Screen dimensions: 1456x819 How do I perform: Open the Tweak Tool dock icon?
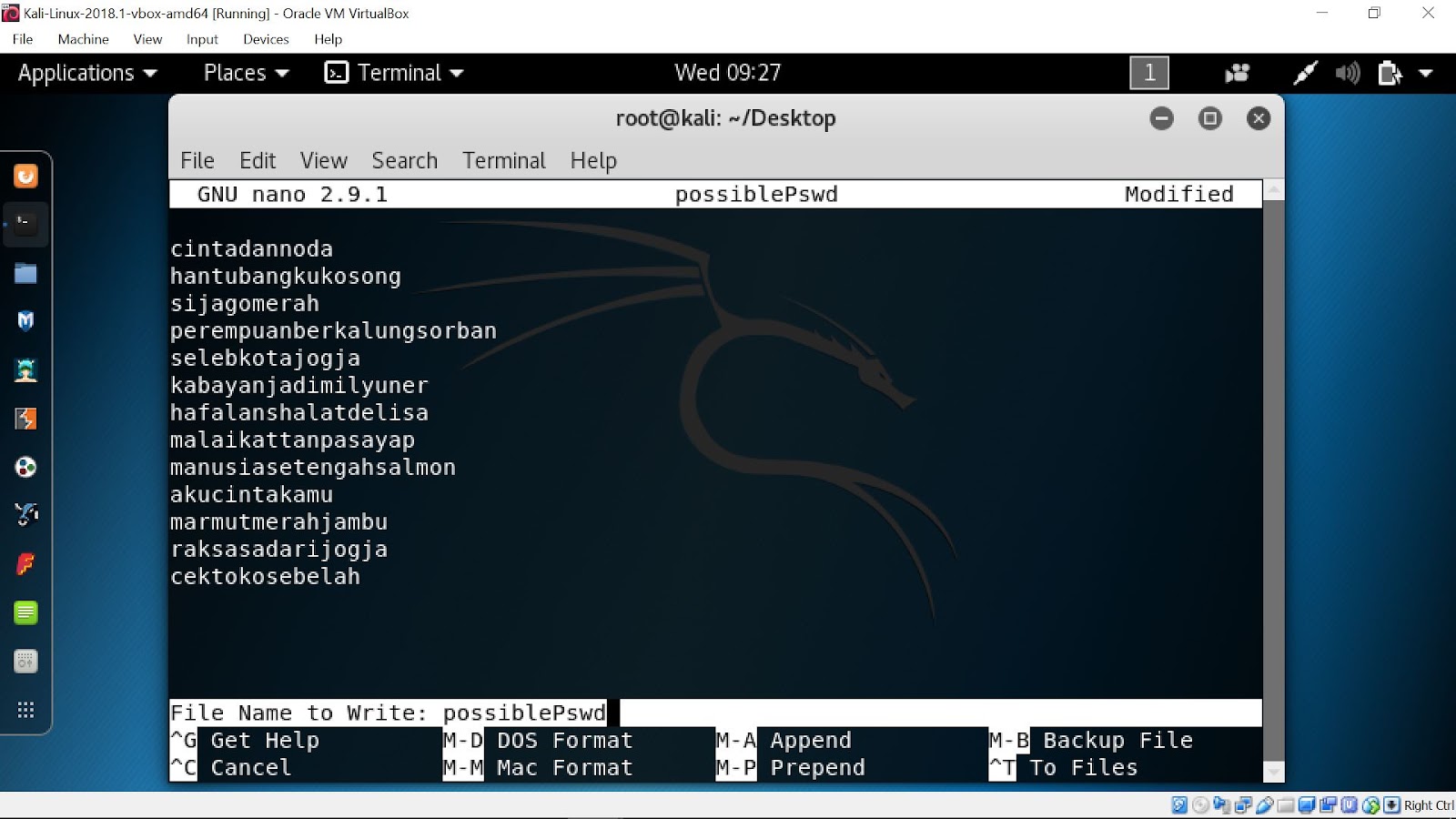[25, 662]
